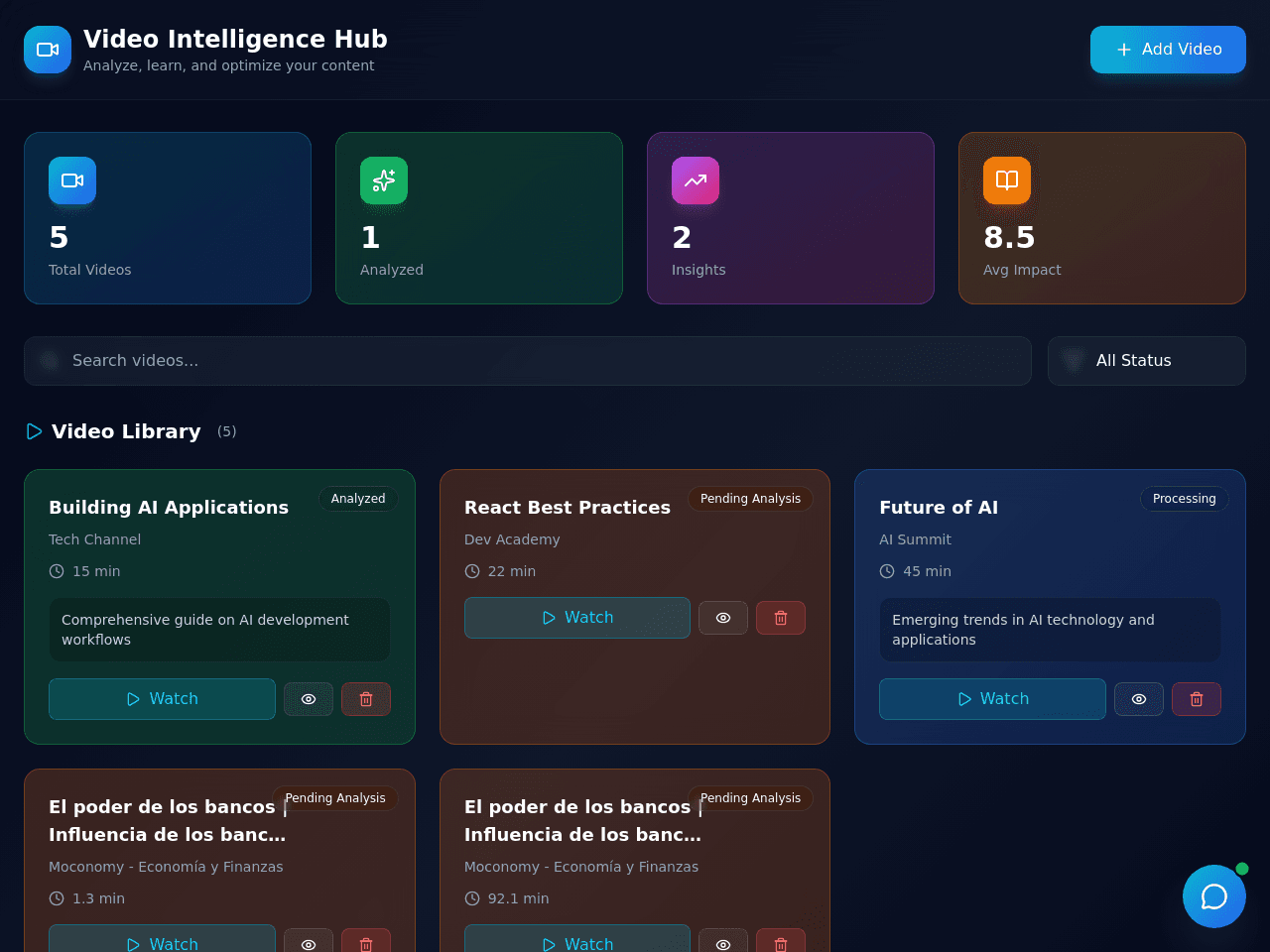Watch the Building AI Applications video
This screenshot has height=952, width=1270.
pos(162,699)
